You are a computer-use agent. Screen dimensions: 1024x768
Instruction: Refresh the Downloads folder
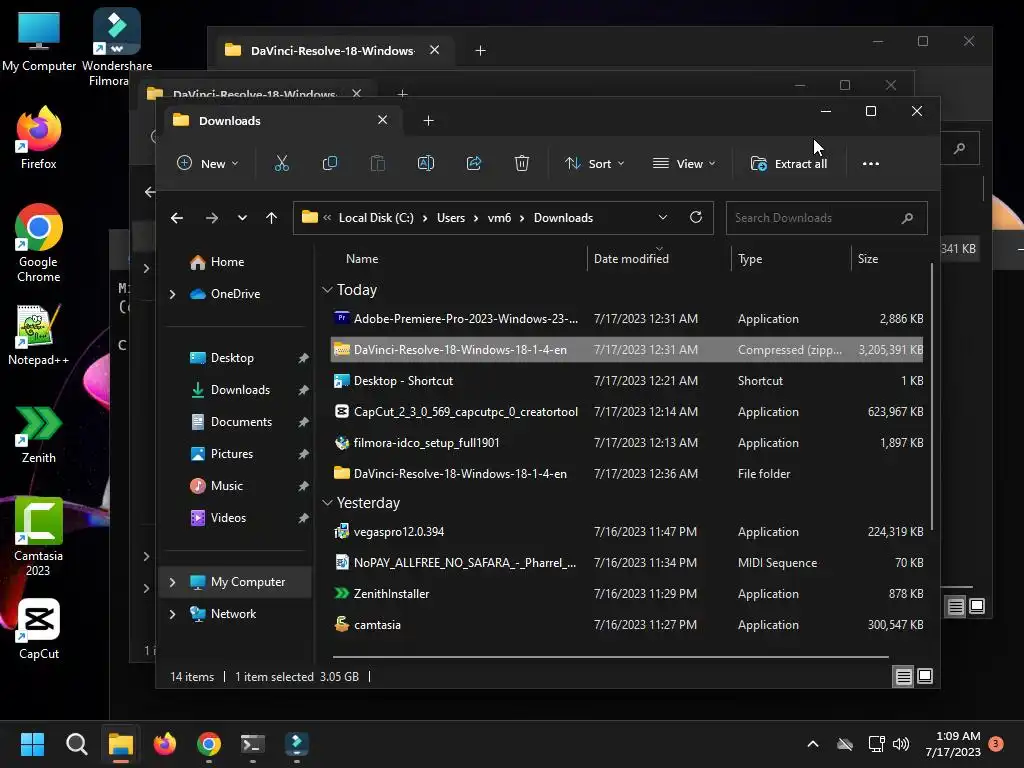click(x=696, y=217)
